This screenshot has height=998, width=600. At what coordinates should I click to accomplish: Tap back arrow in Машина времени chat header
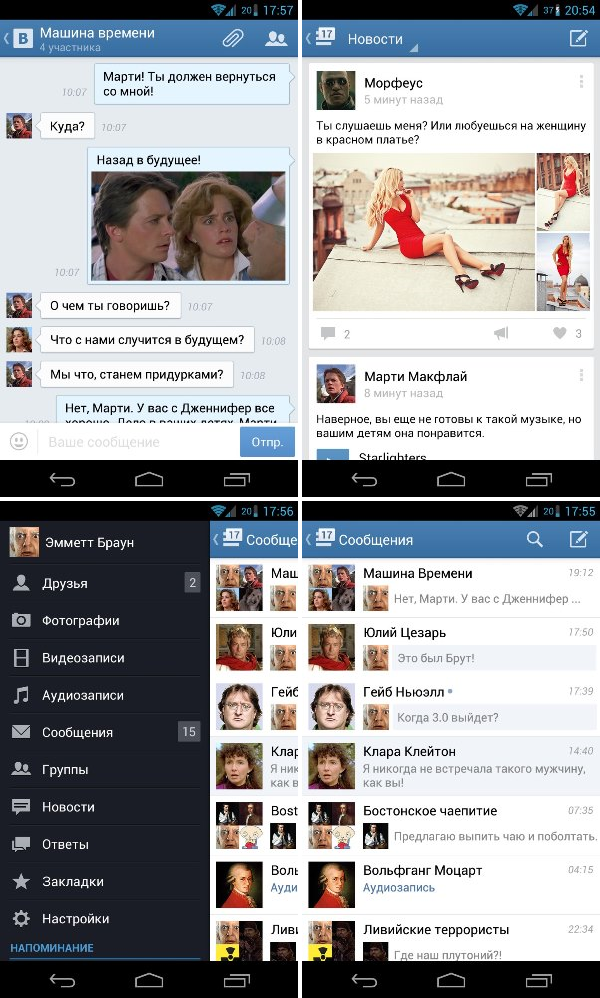[6, 39]
